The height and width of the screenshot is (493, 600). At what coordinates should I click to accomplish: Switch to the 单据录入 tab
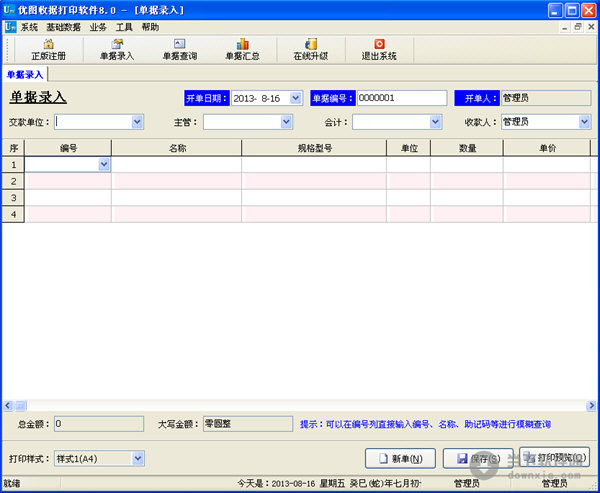pyautogui.click(x=25, y=74)
